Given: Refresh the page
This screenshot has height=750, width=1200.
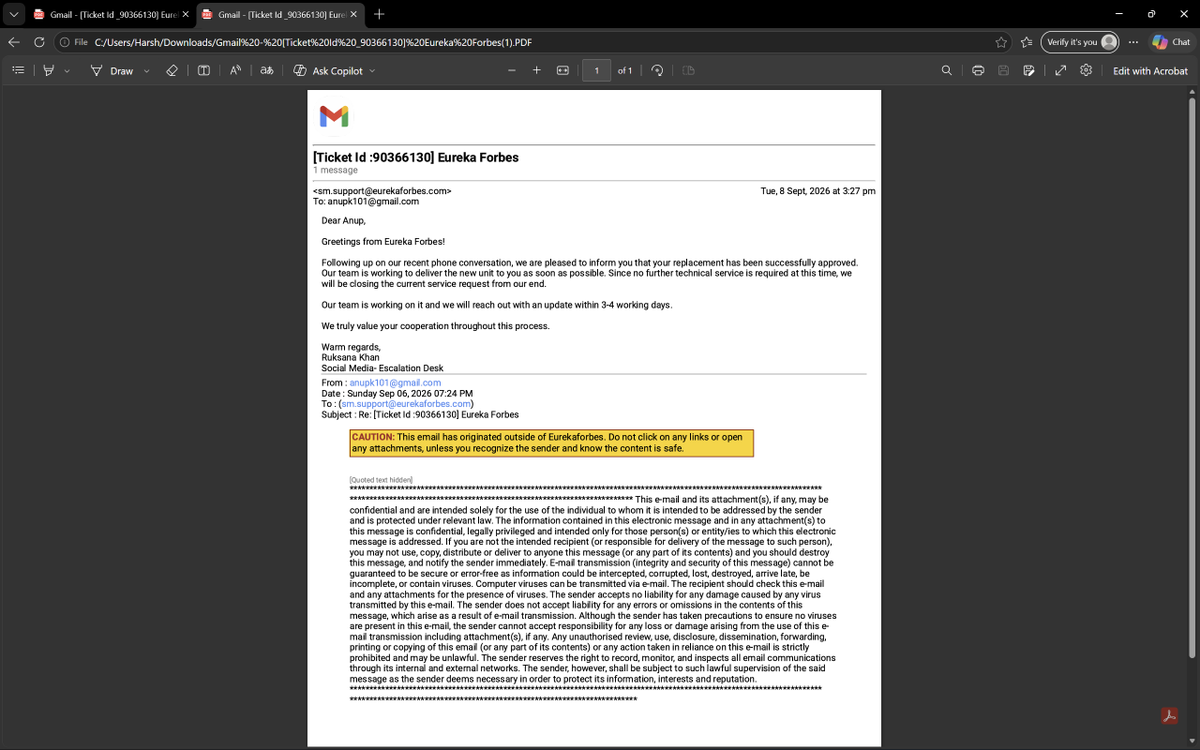Looking at the screenshot, I should (x=39, y=42).
